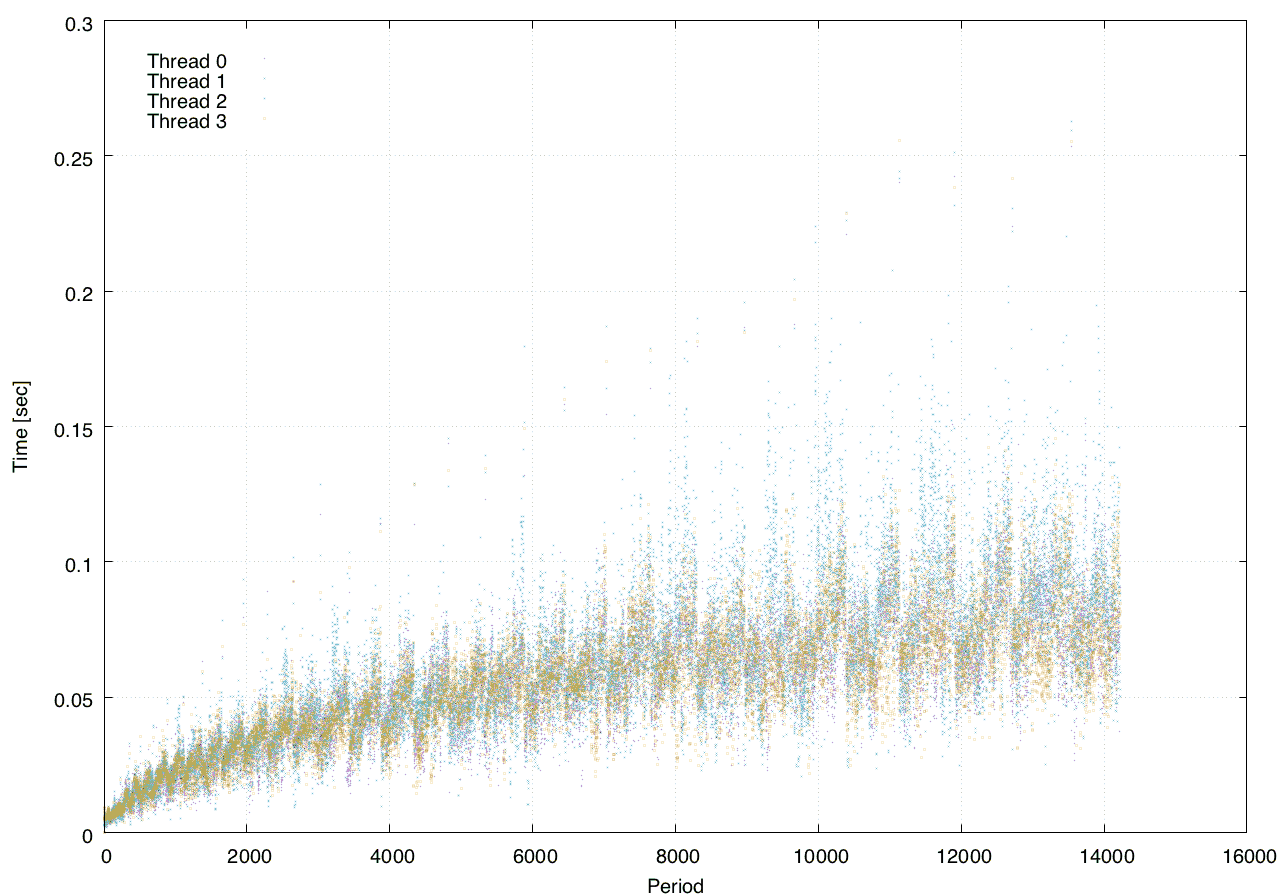Image resolution: width=1280 pixels, height=896 pixels.
Task: Click the 0.1 y-axis tick label
Action: [81, 563]
